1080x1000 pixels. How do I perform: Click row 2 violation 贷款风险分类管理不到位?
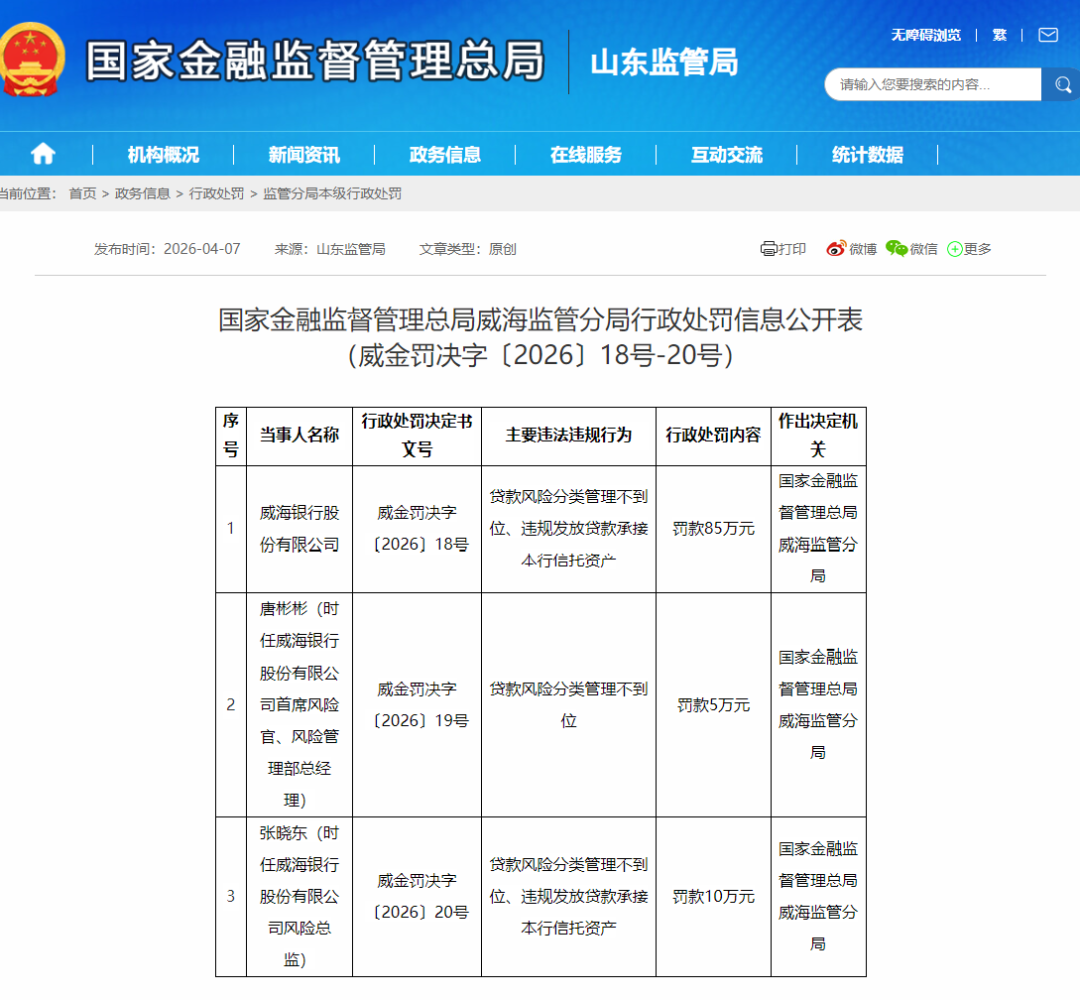click(x=569, y=705)
